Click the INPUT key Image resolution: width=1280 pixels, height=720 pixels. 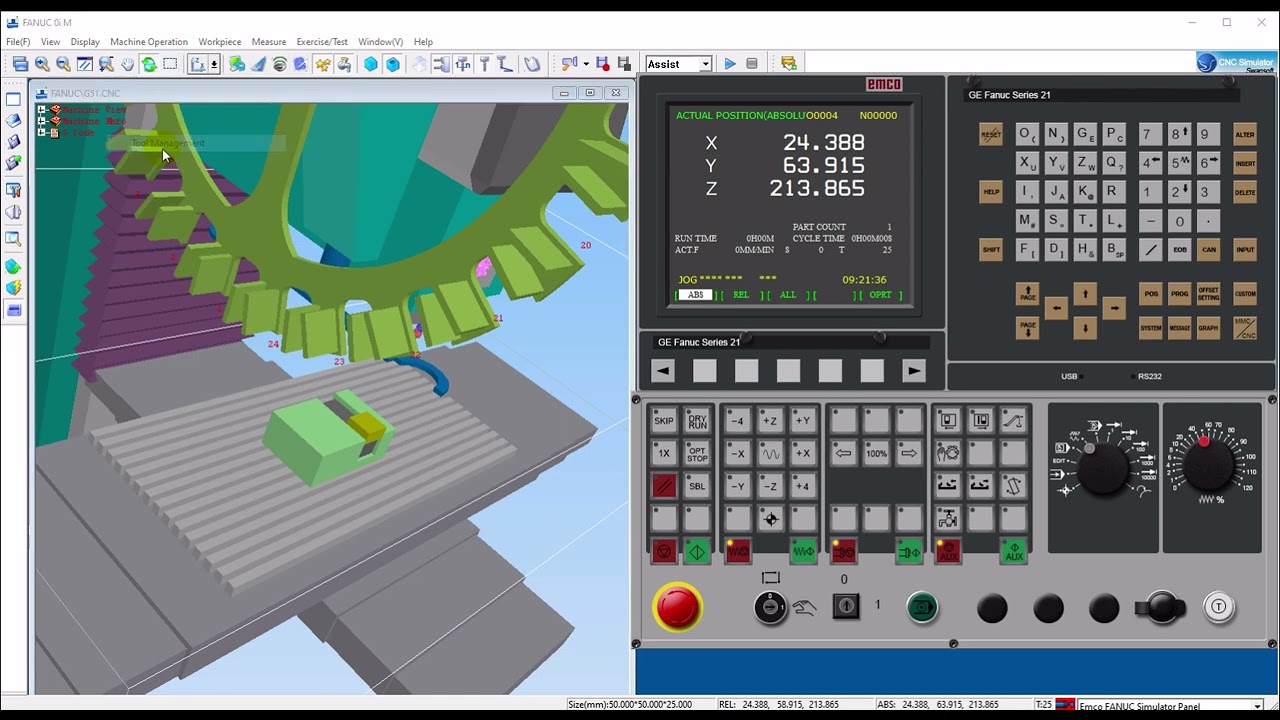1245,250
